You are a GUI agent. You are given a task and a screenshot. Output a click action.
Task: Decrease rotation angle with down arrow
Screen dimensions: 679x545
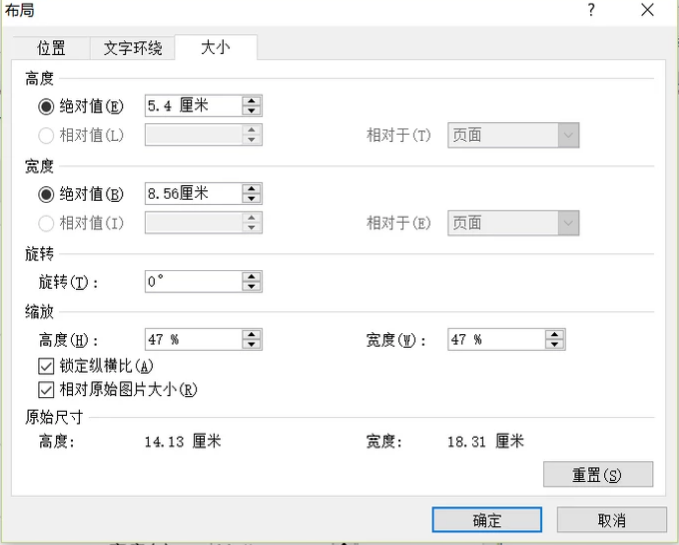pyautogui.click(x=252, y=287)
